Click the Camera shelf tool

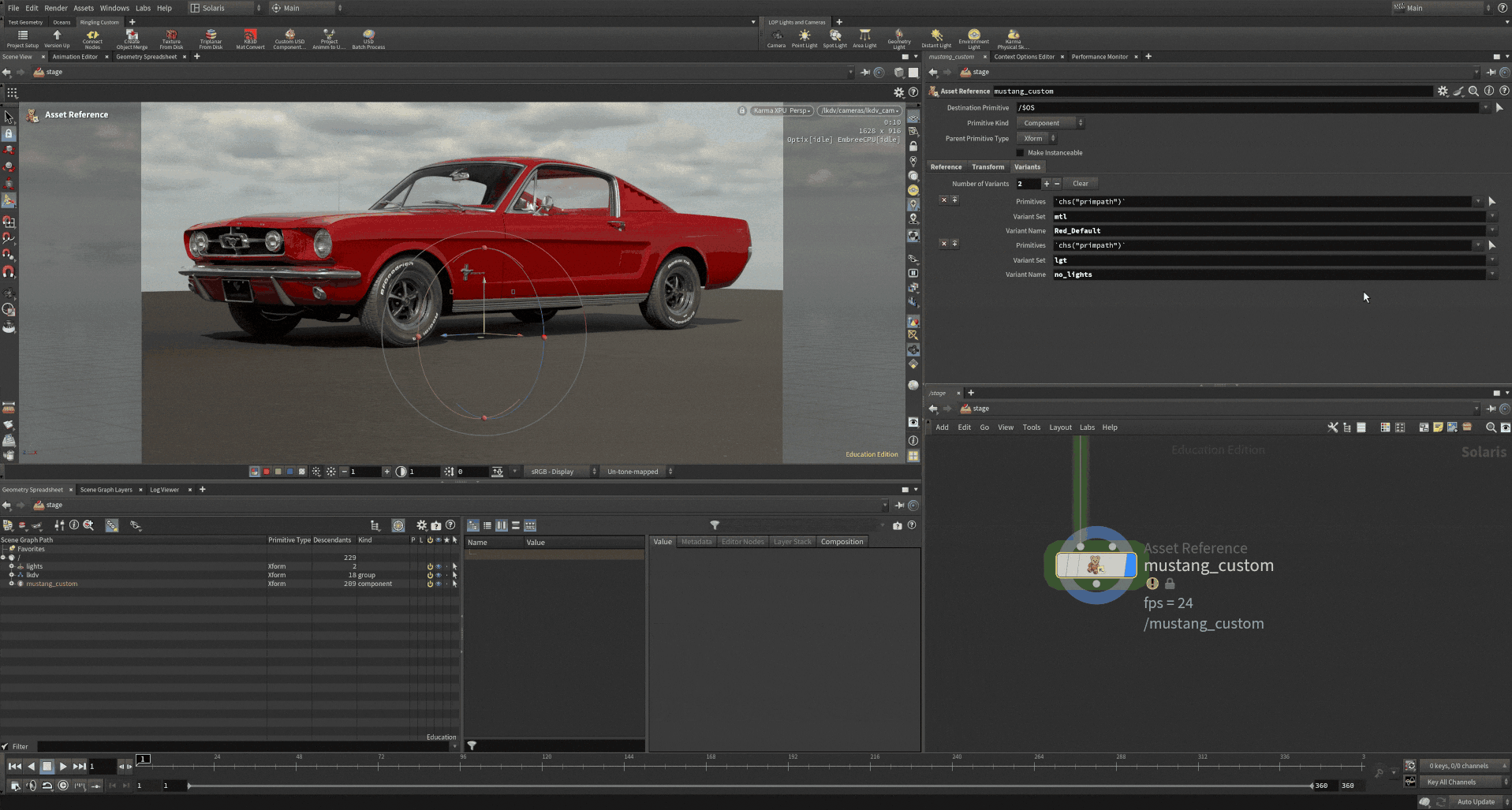pyautogui.click(x=776, y=38)
